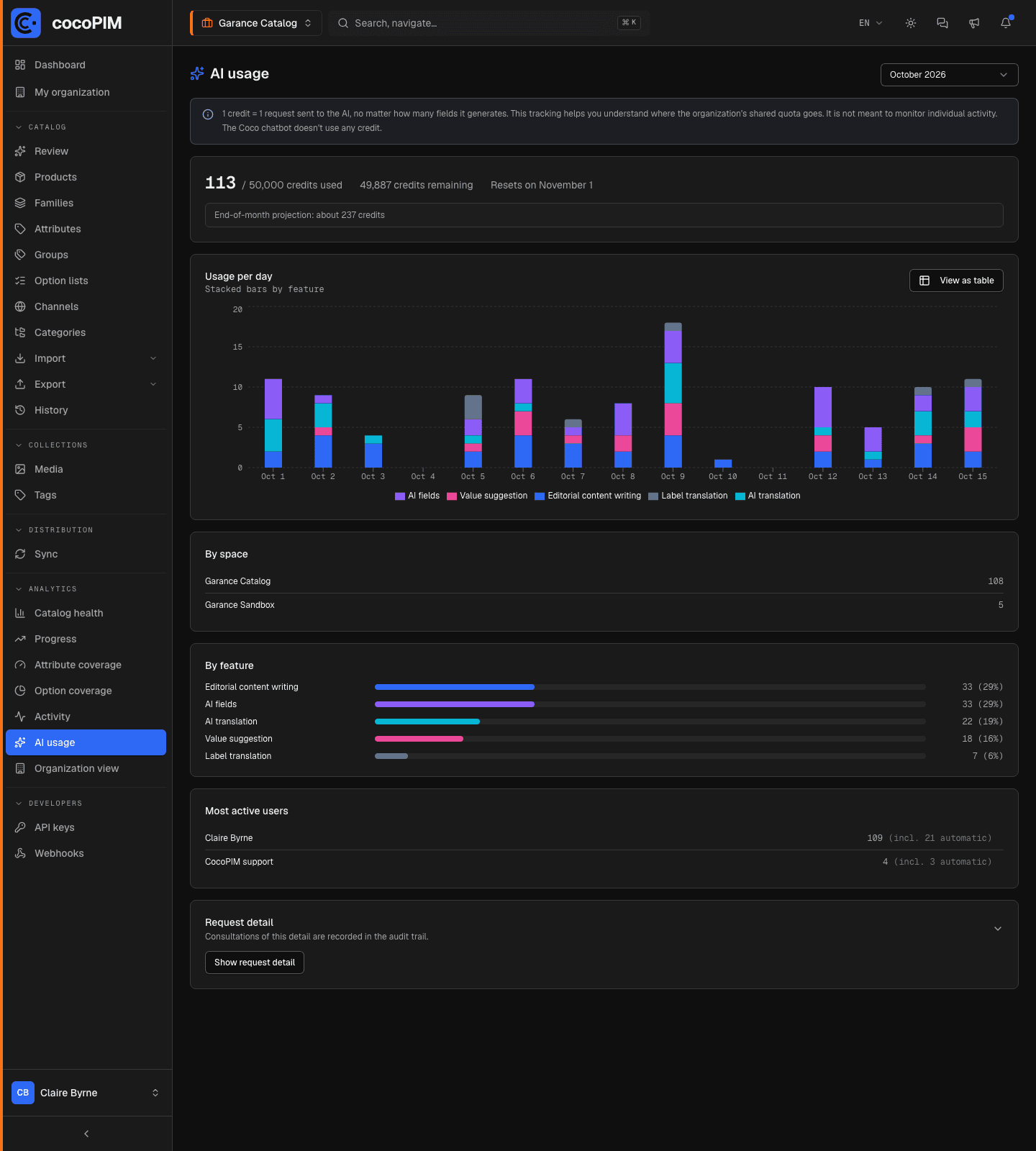Click the CB user avatar
The width and height of the screenshot is (1036, 1151).
tap(23, 1093)
